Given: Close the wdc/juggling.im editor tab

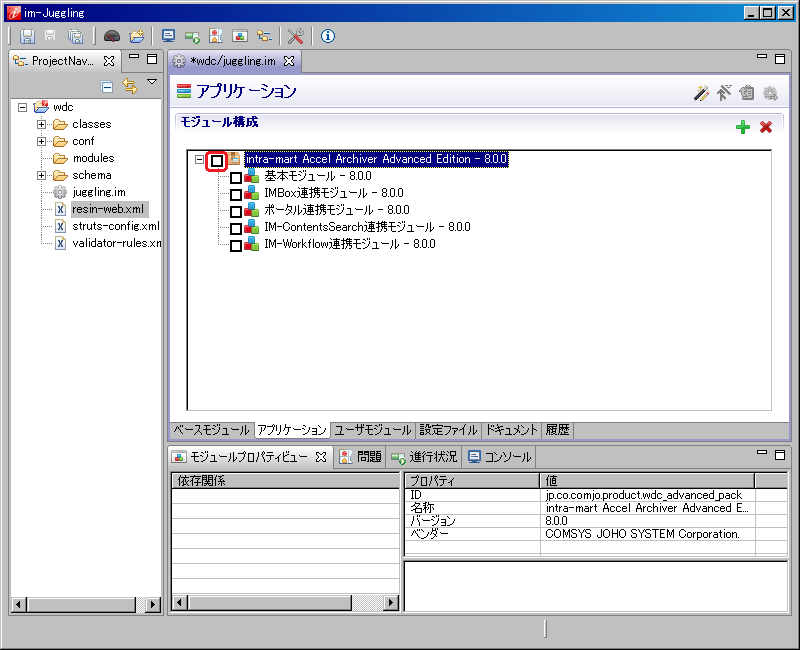Looking at the screenshot, I should 289,61.
